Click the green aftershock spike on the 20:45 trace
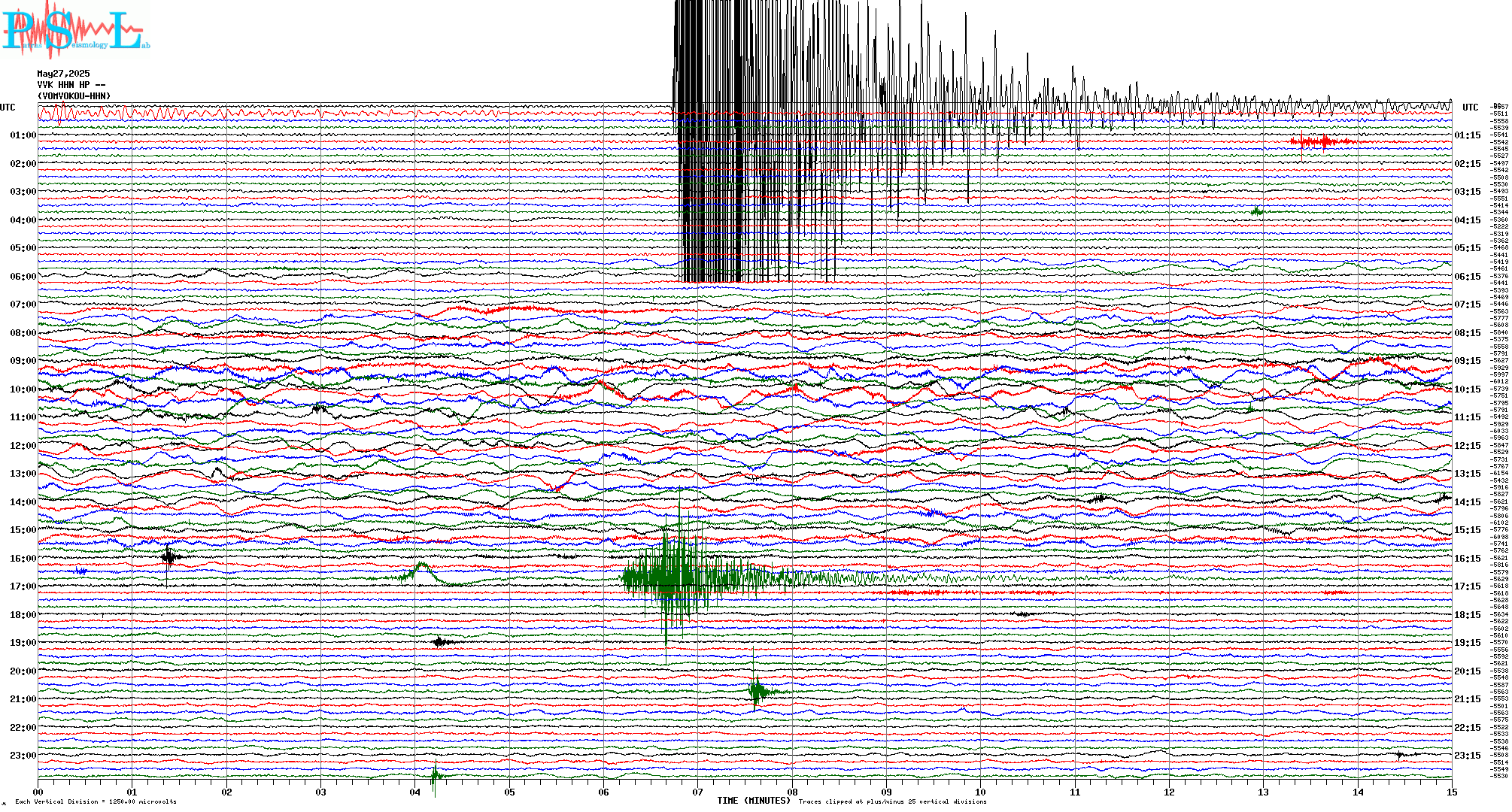 (758, 692)
